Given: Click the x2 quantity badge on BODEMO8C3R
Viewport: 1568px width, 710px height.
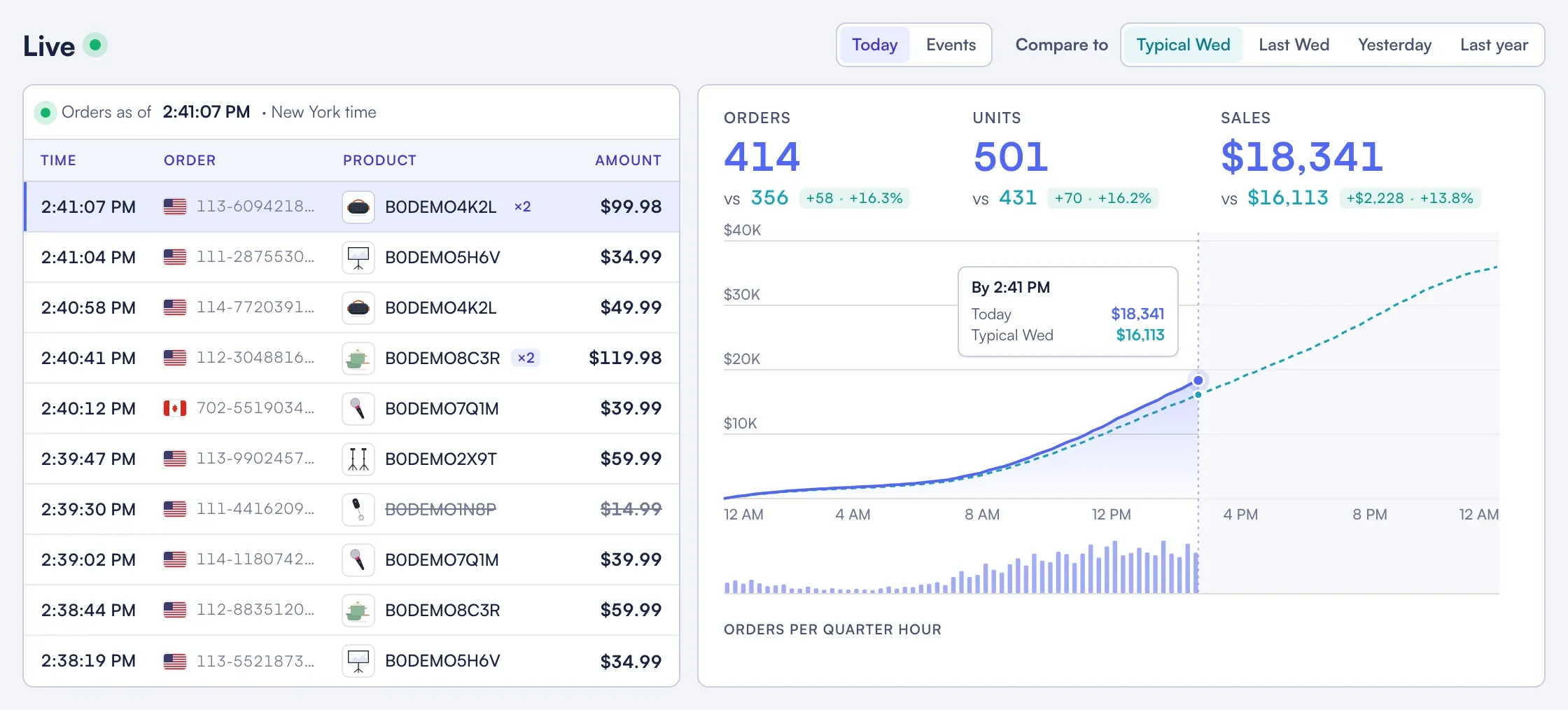Looking at the screenshot, I should (526, 358).
